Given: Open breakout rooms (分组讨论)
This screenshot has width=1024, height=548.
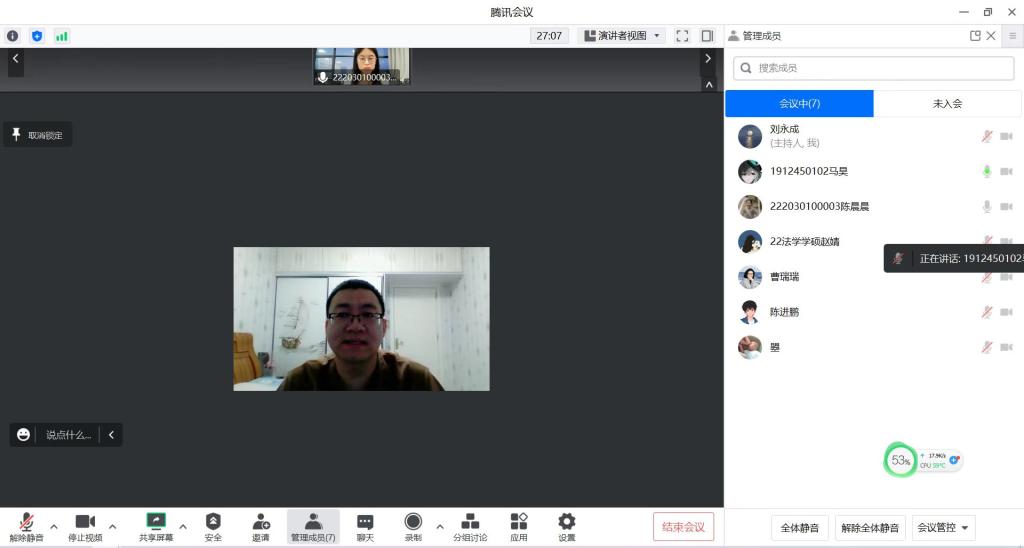Looking at the screenshot, I should pos(470,522).
